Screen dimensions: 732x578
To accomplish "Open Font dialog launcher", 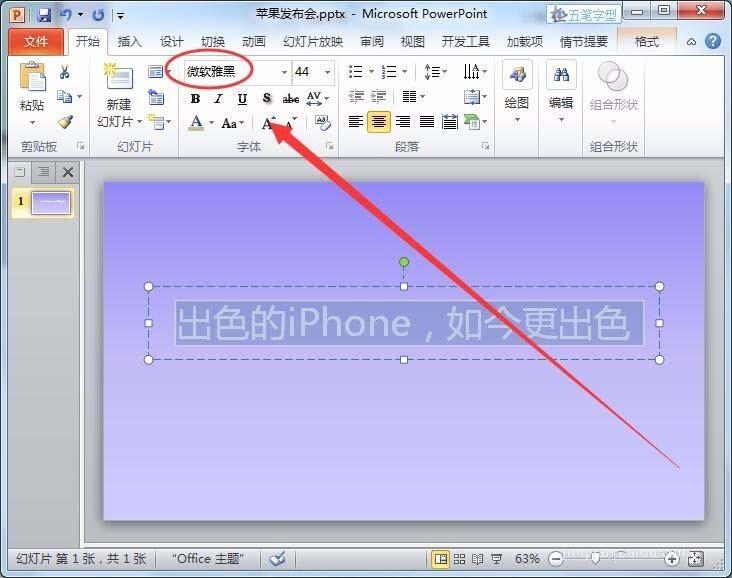I will point(330,146).
